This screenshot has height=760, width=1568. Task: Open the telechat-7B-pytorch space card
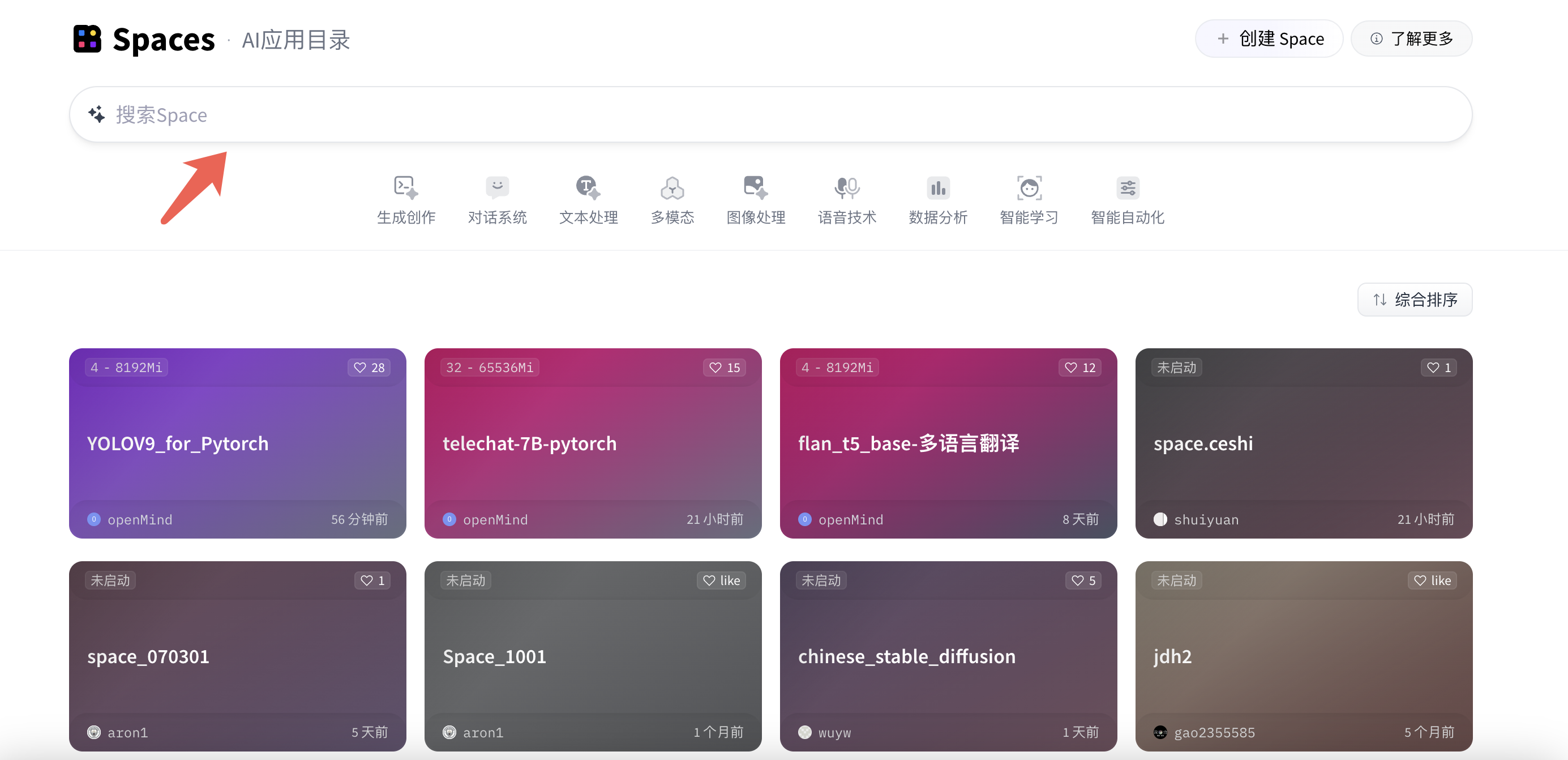pos(593,443)
